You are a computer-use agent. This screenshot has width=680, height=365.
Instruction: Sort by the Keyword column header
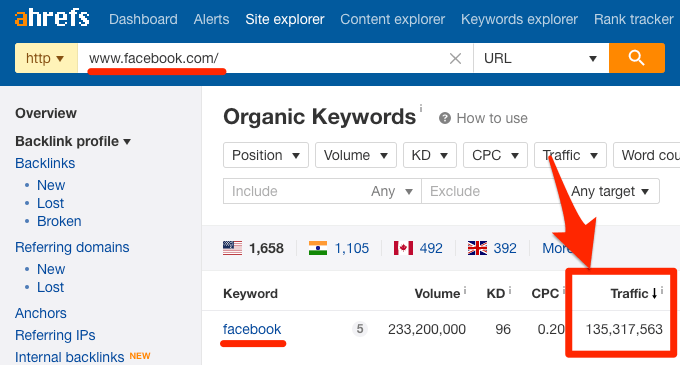250,293
